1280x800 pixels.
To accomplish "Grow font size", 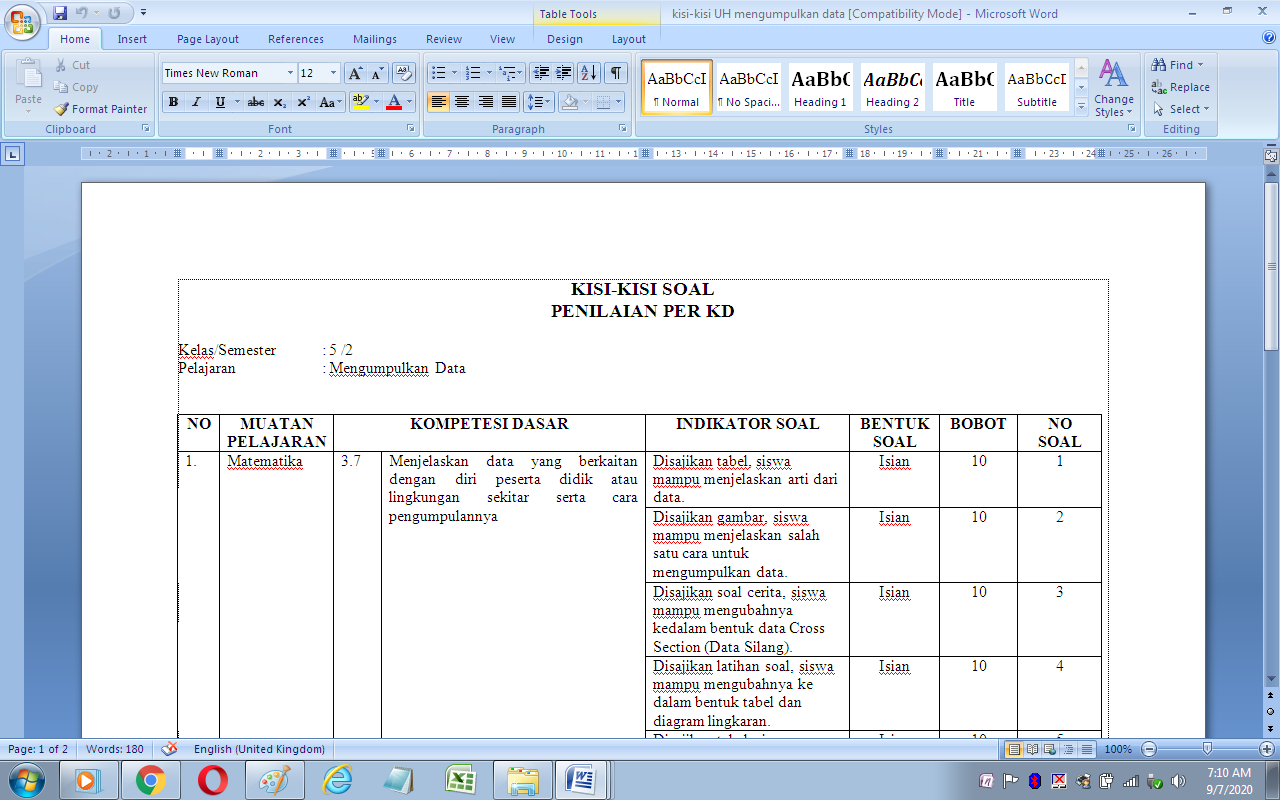I will (355, 73).
